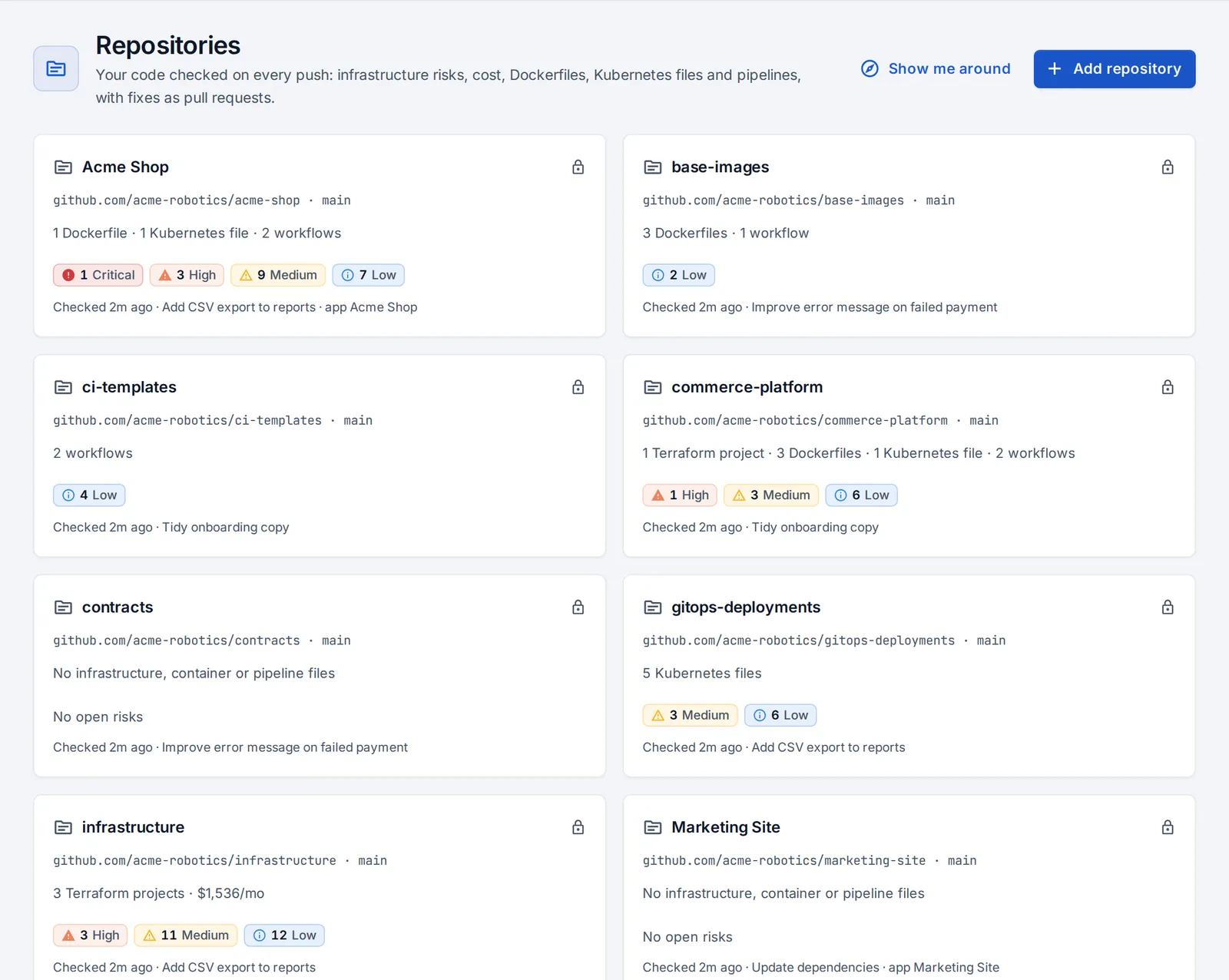Viewport: 1229px width, 980px height.
Task: Click the repository icon next to gitops-deployments
Action: [653, 608]
